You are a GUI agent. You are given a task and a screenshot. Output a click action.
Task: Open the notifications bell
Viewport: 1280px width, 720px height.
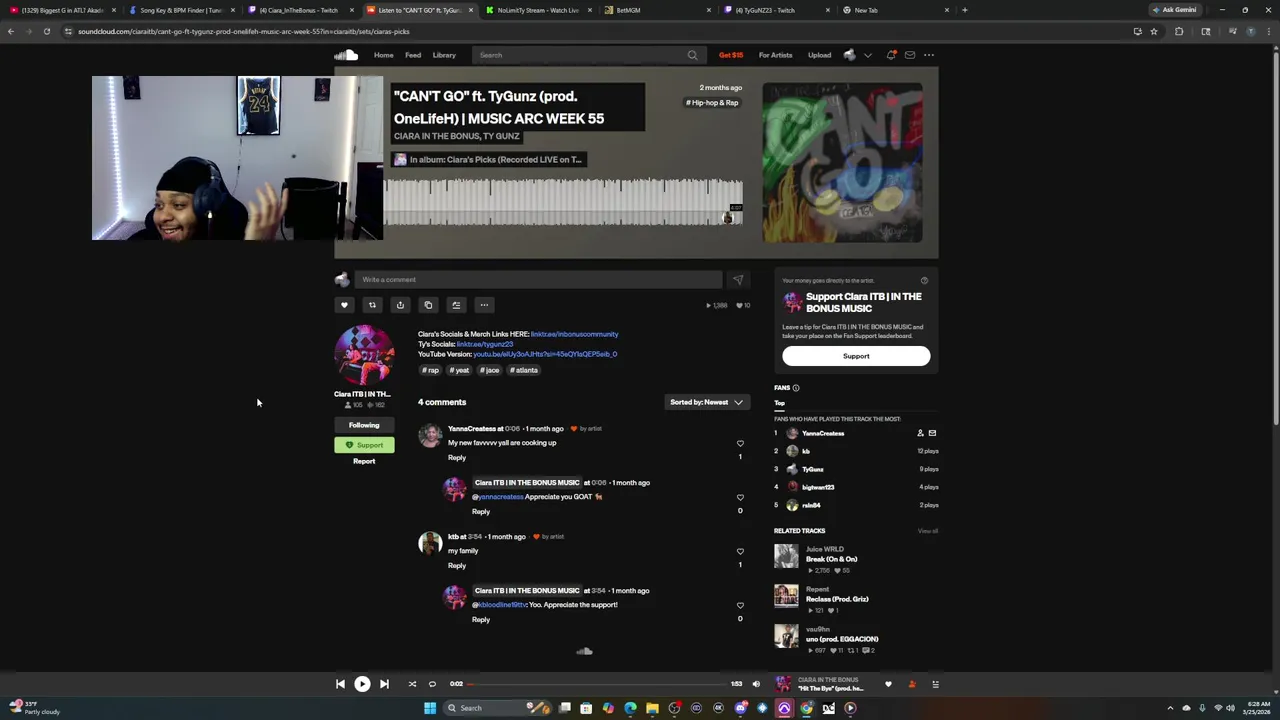[891, 55]
